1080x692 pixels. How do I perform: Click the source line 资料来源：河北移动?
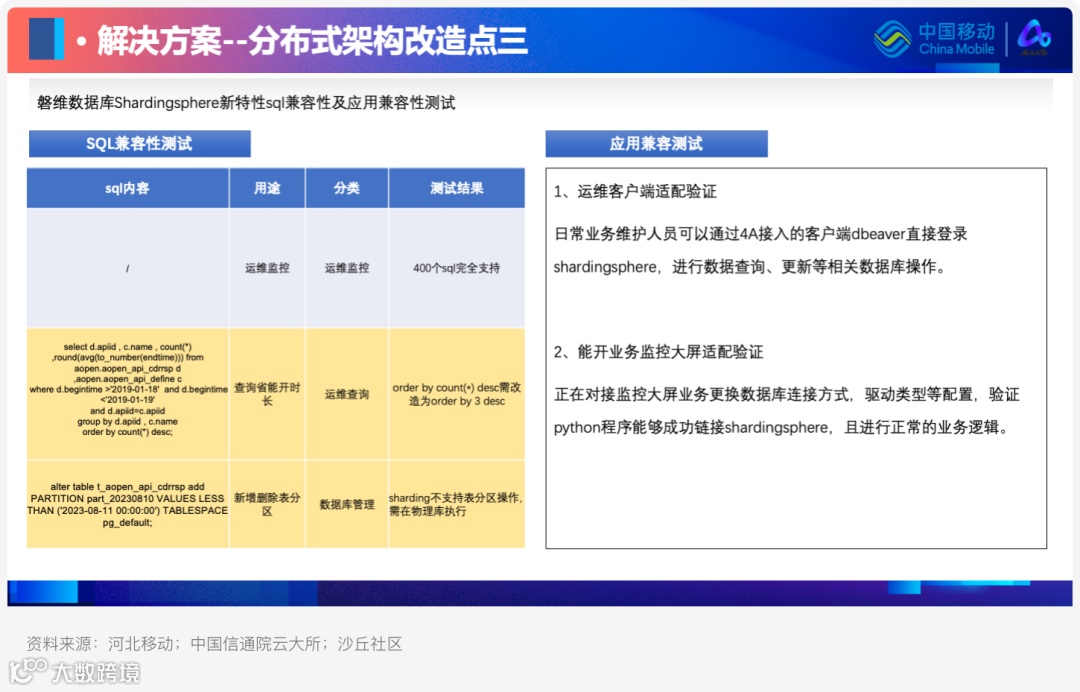click(x=214, y=644)
